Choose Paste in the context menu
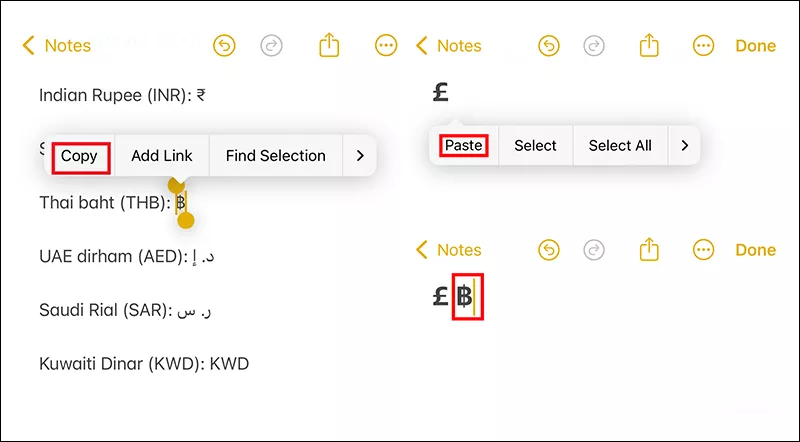The height and width of the screenshot is (442, 800). (464, 145)
